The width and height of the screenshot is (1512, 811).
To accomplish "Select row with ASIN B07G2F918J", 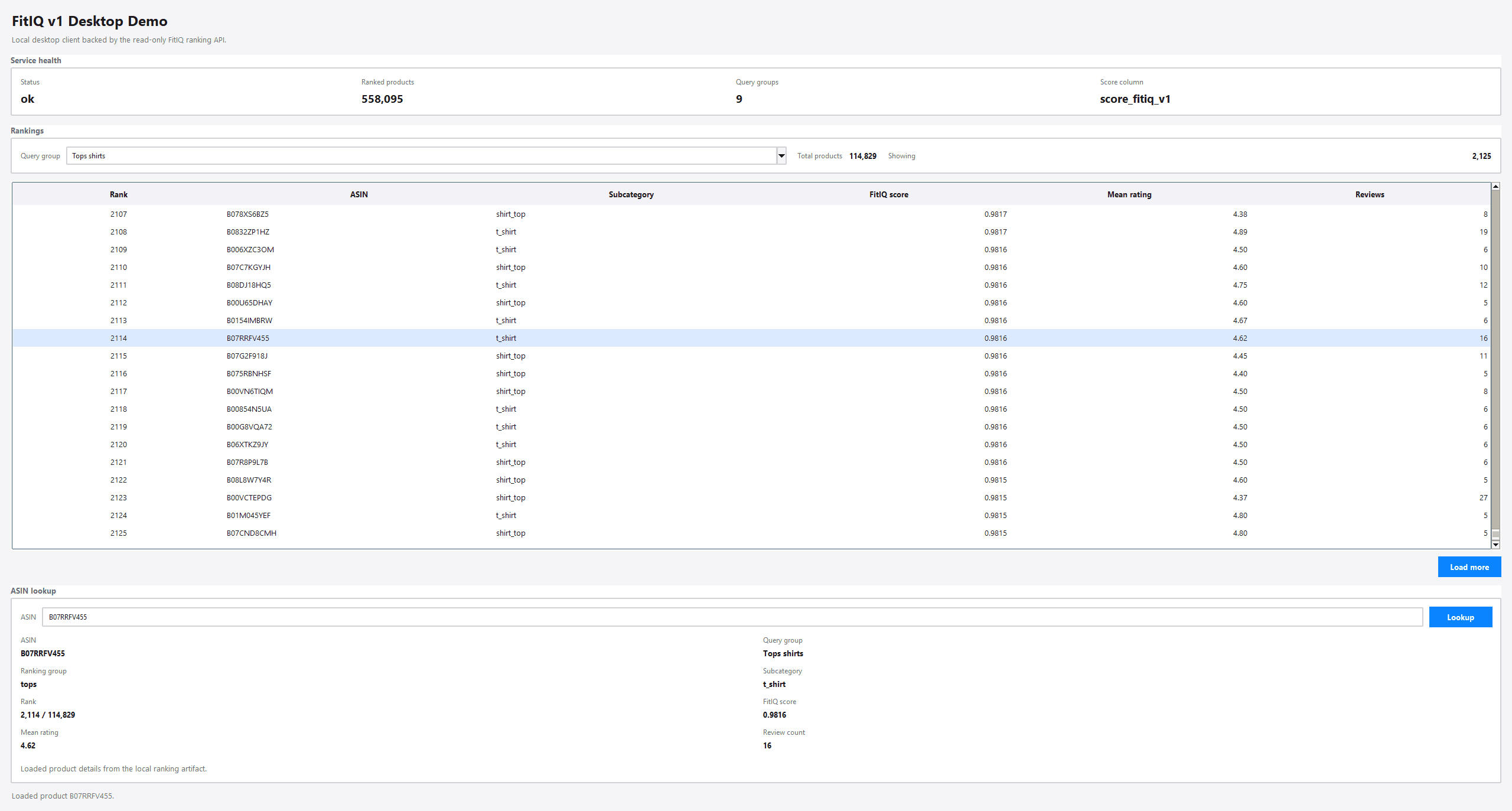I will (751, 356).
